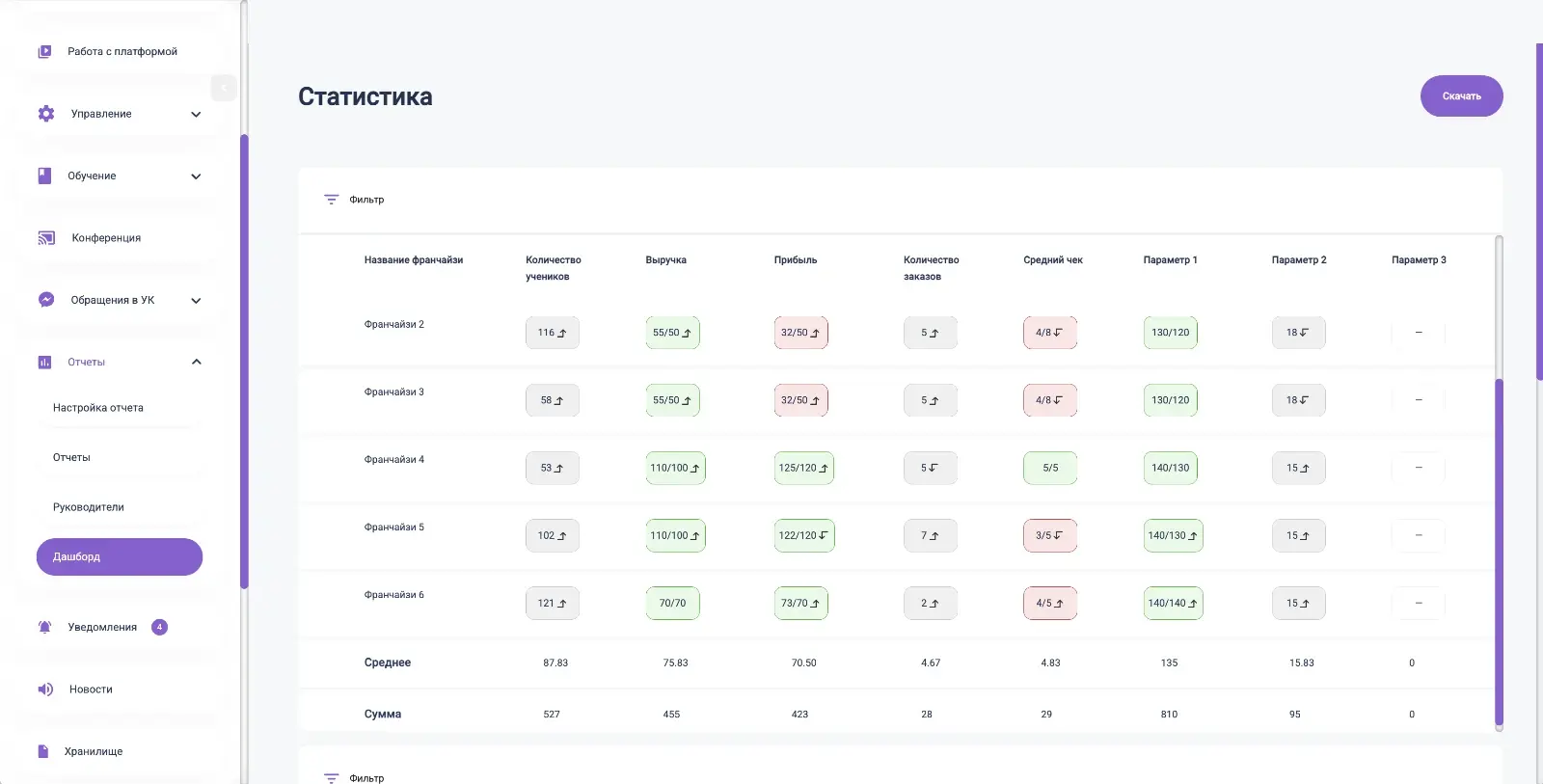
Task: Click the Франчайзи 3 row name
Action: click(394, 392)
